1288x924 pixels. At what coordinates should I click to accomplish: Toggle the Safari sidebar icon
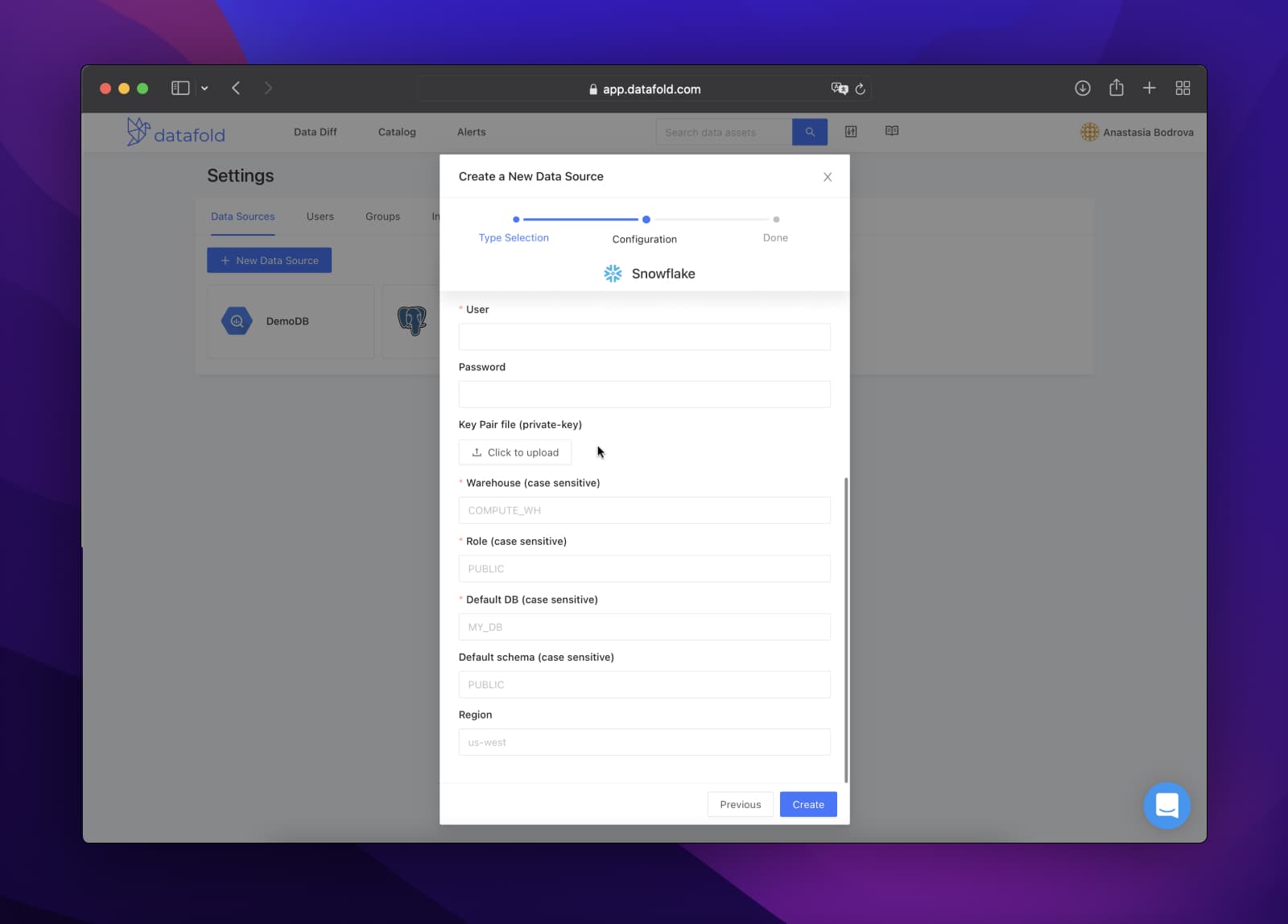coord(180,88)
